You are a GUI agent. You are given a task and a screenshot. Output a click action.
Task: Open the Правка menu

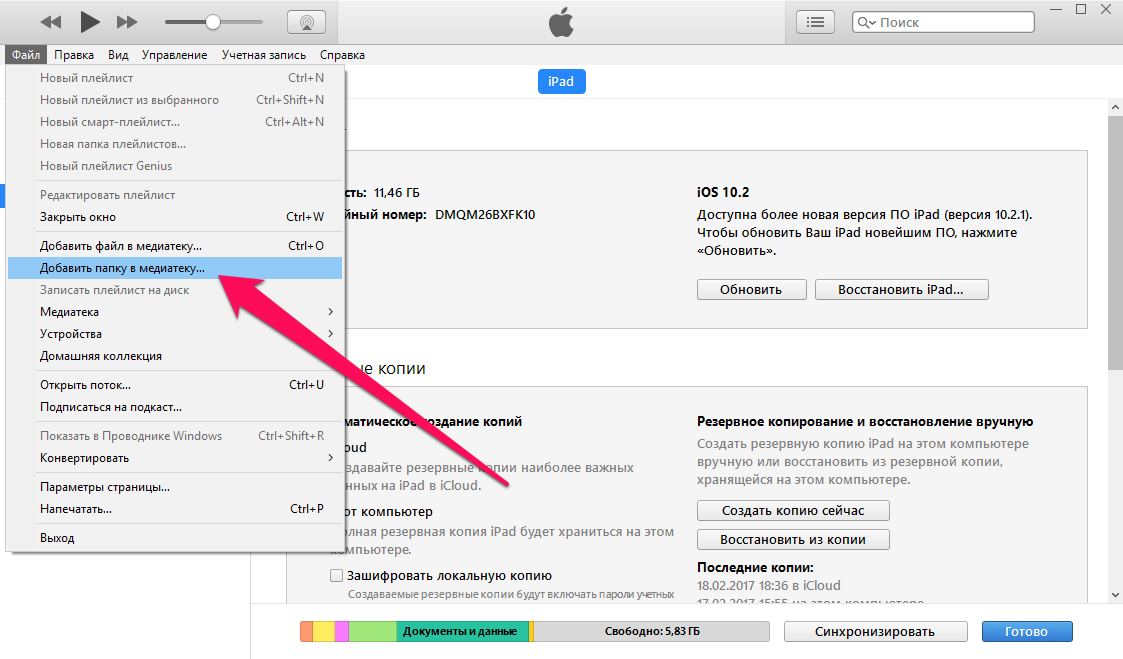tap(74, 55)
